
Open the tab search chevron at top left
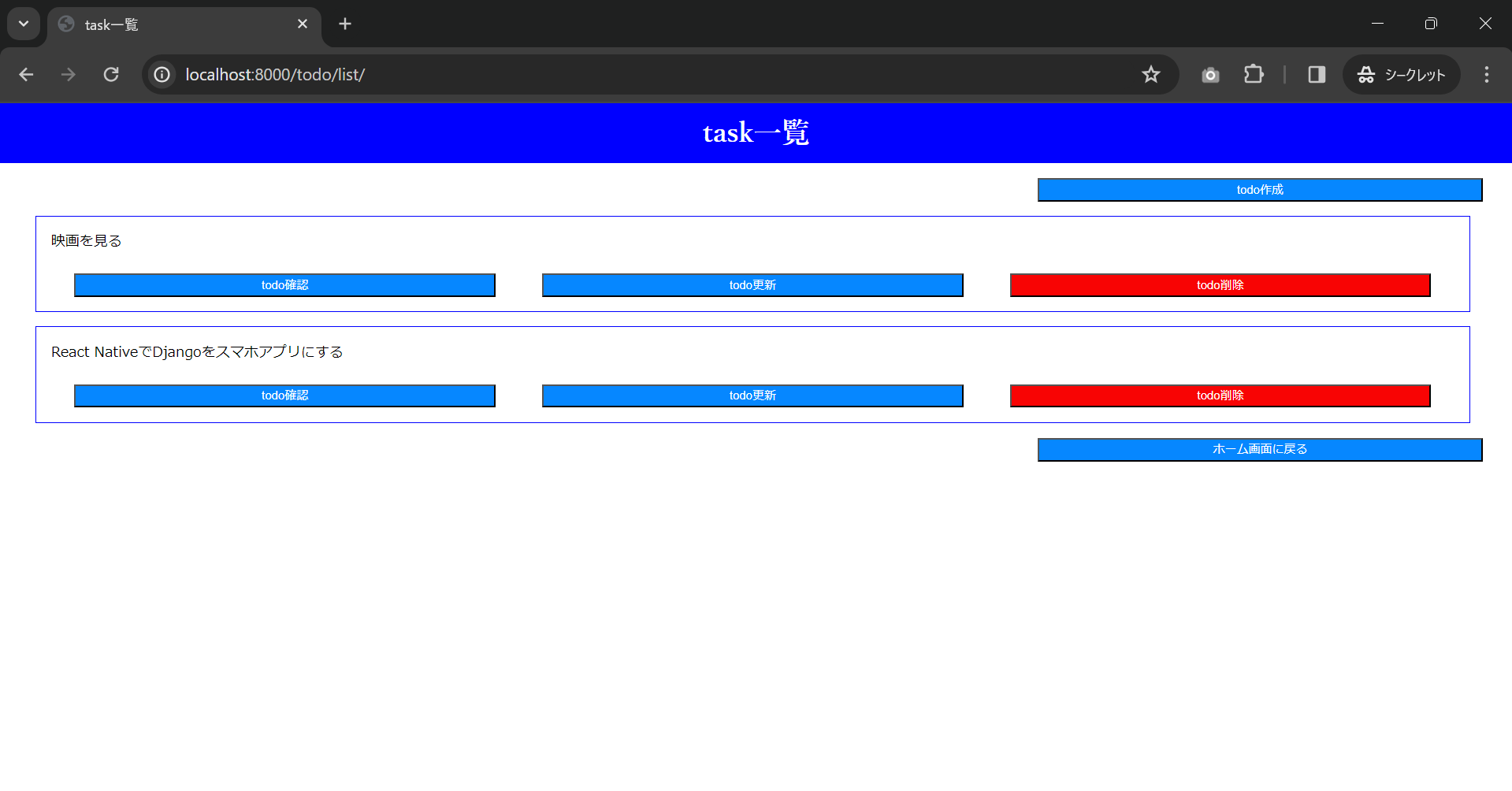23,24
